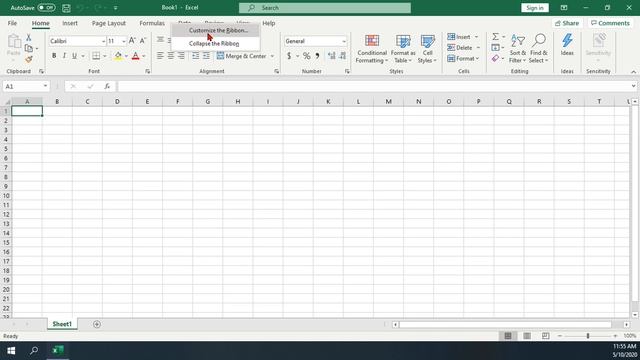Apply Percent Style

[307, 56]
